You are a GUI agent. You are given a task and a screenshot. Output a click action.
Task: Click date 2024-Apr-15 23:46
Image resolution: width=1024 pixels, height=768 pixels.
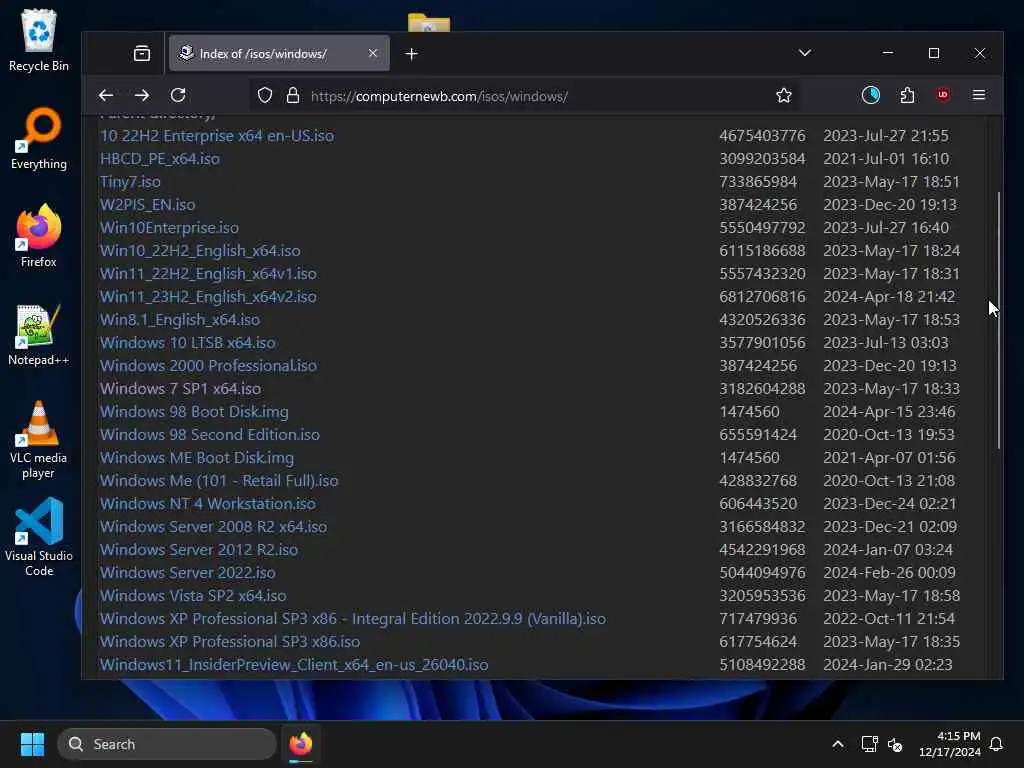pos(889,411)
